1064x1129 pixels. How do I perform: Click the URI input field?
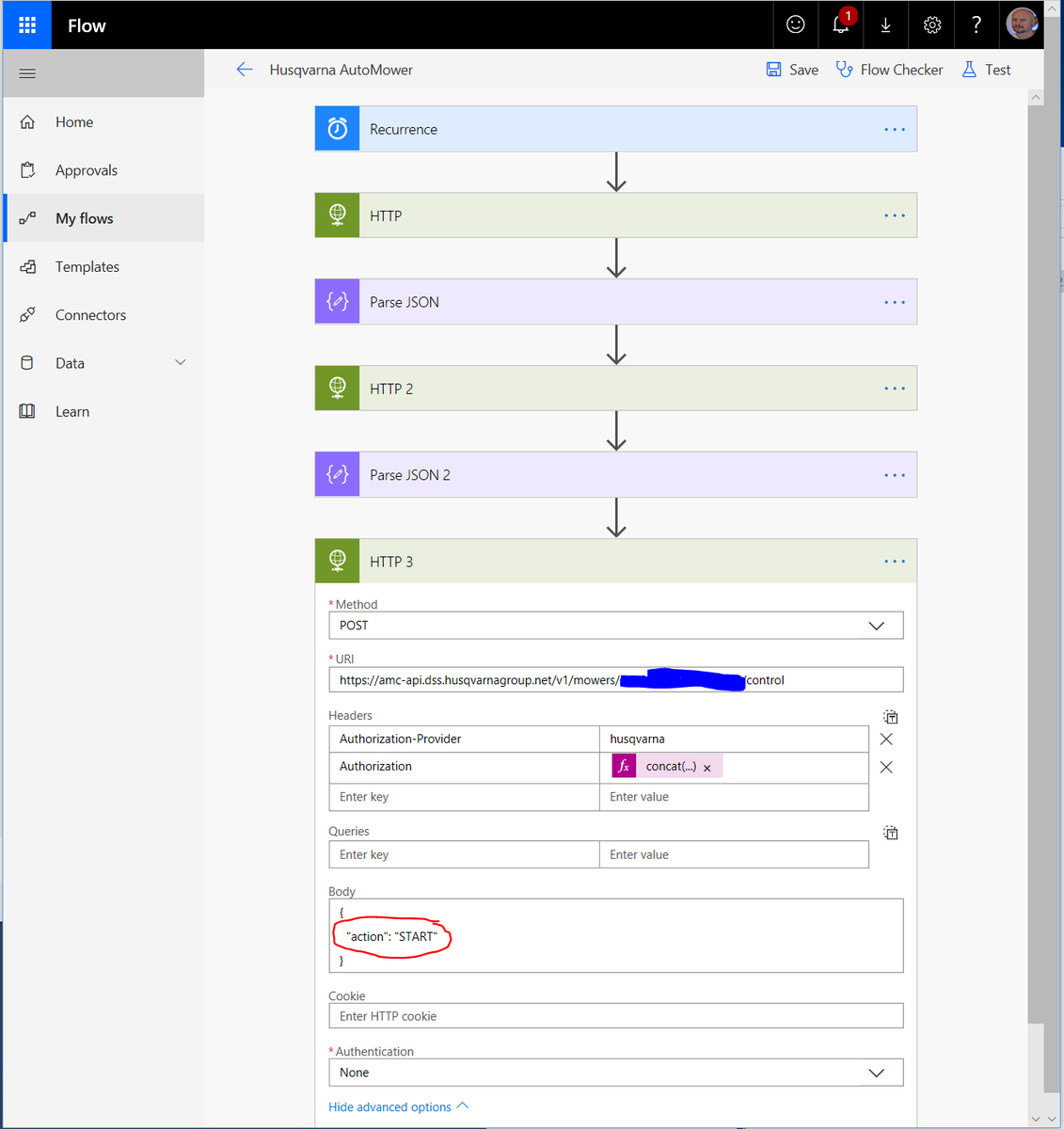click(616, 680)
